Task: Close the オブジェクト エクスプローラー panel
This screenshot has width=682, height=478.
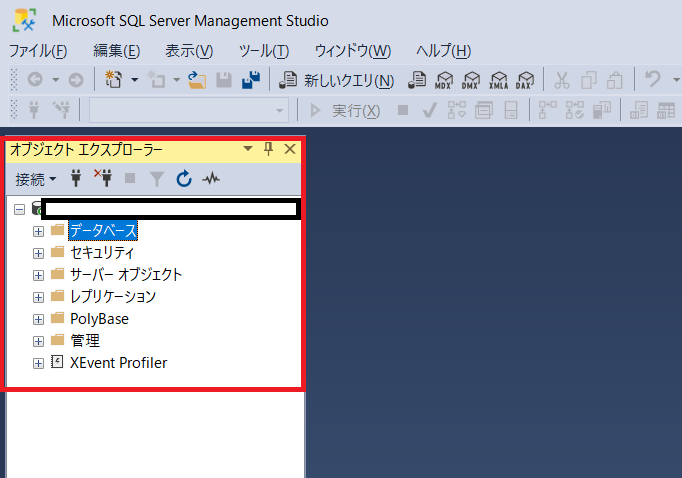Action: (x=290, y=149)
